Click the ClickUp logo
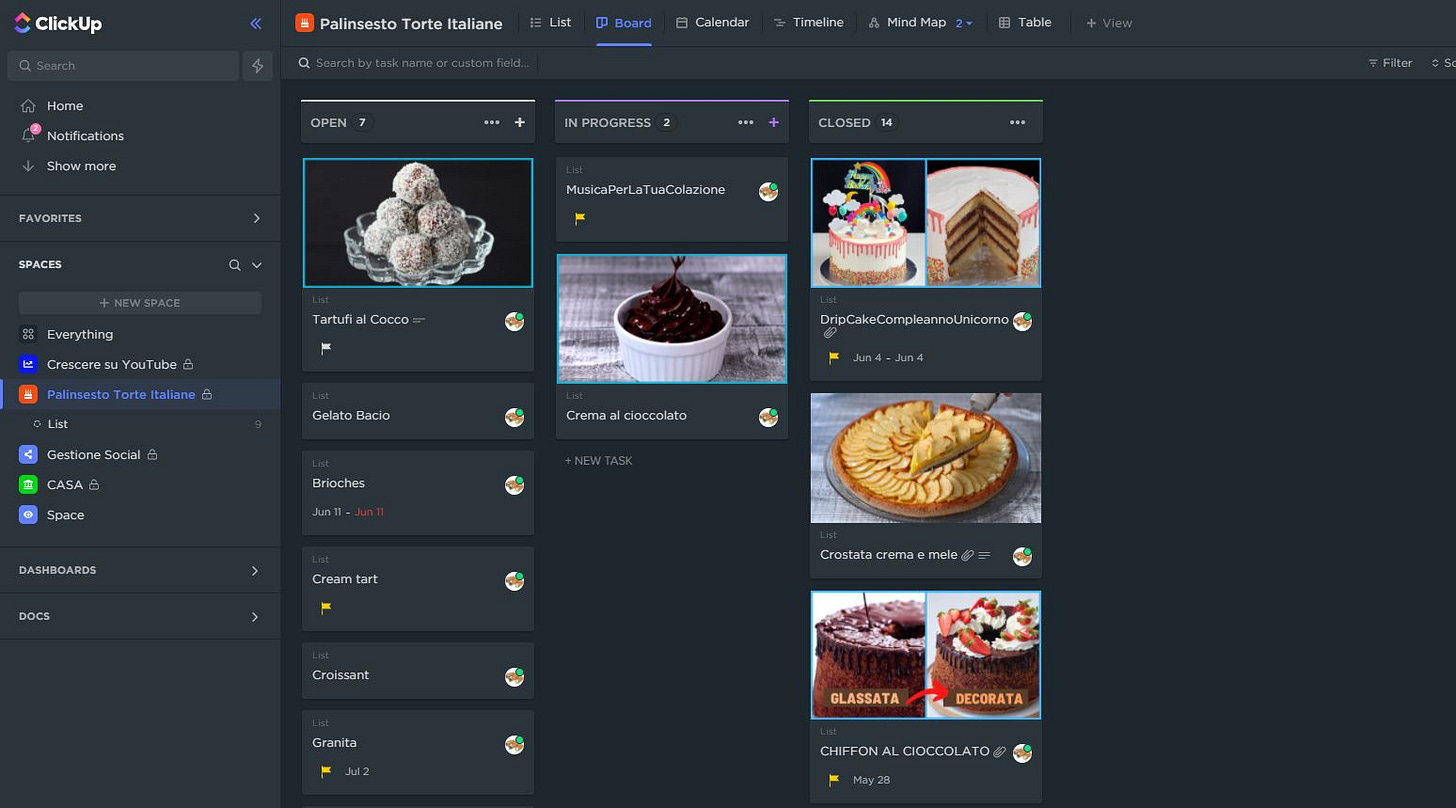The image size is (1456, 808). coord(60,23)
